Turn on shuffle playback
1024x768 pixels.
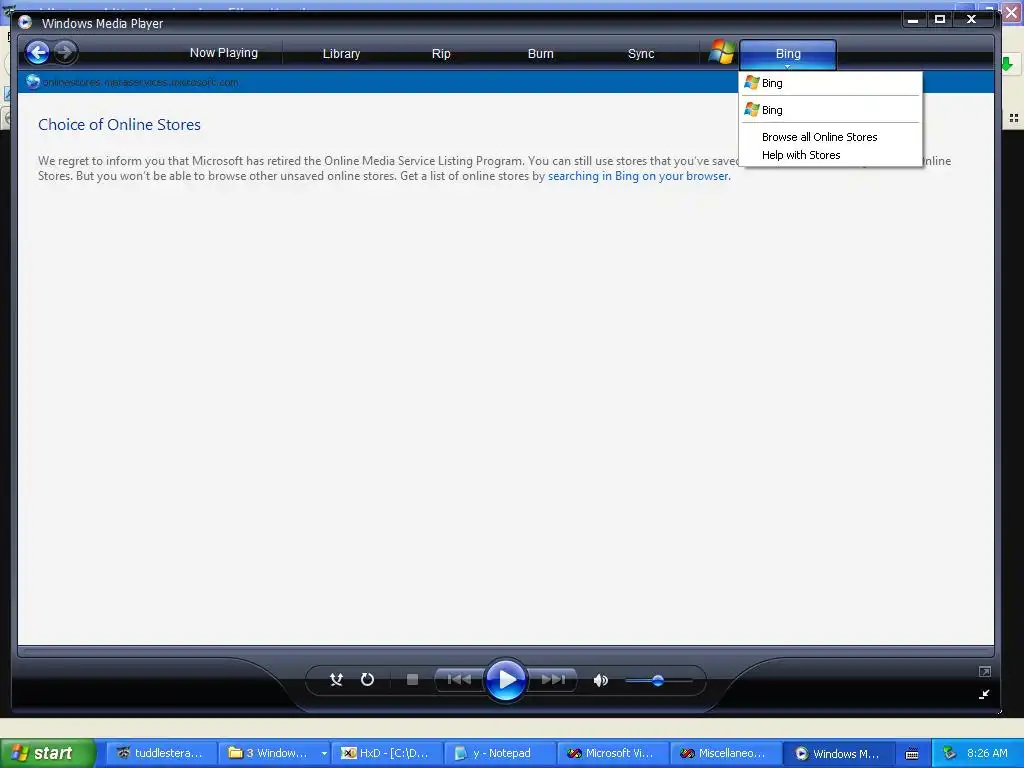(x=336, y=680)
